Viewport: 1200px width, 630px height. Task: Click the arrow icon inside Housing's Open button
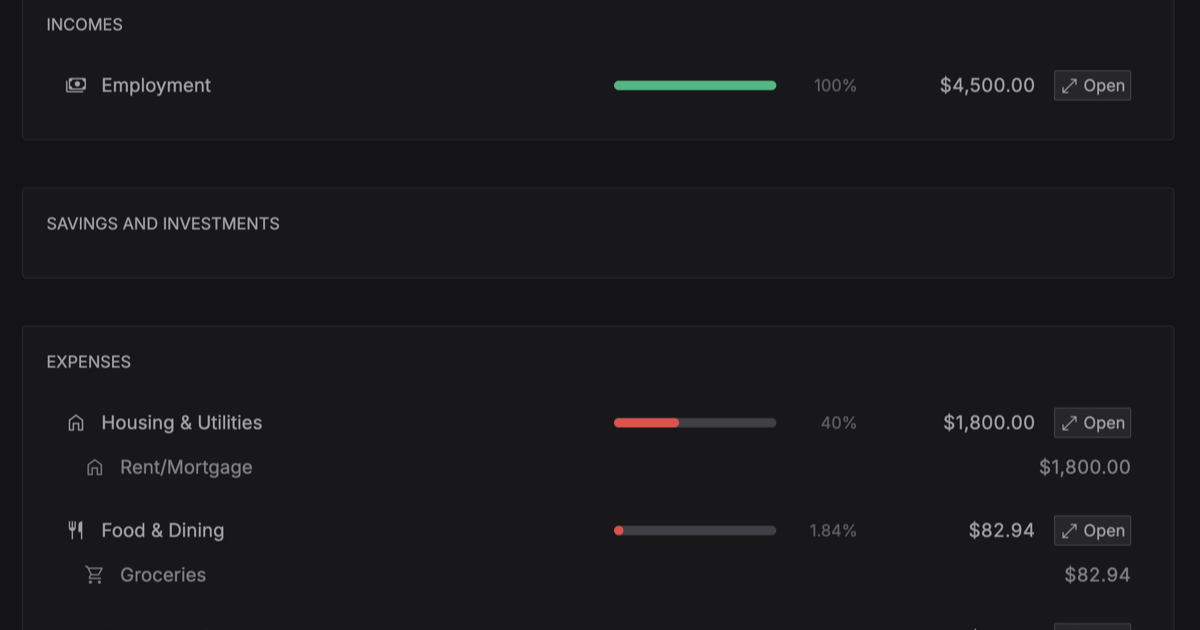pyautogui.click(x=1070, y=422)
